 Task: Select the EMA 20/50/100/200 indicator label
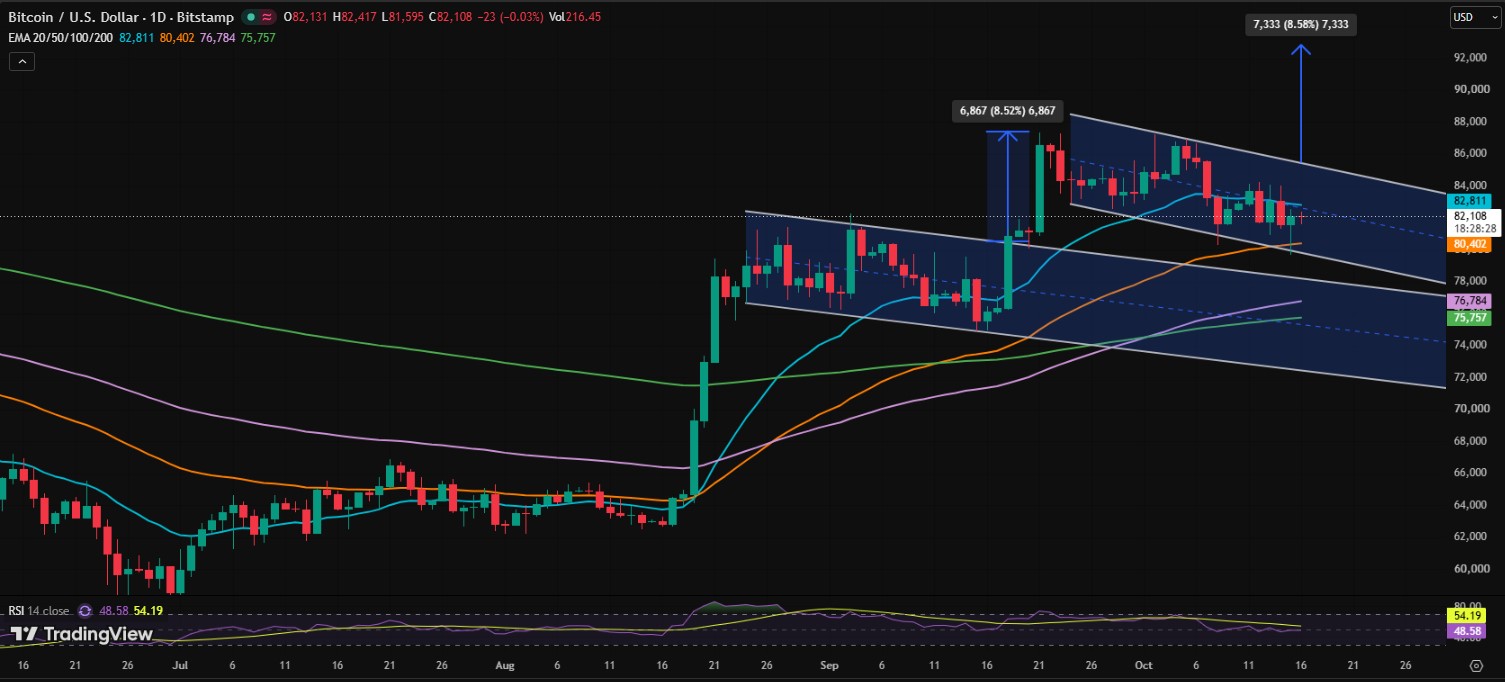click(x=61, y=37)
